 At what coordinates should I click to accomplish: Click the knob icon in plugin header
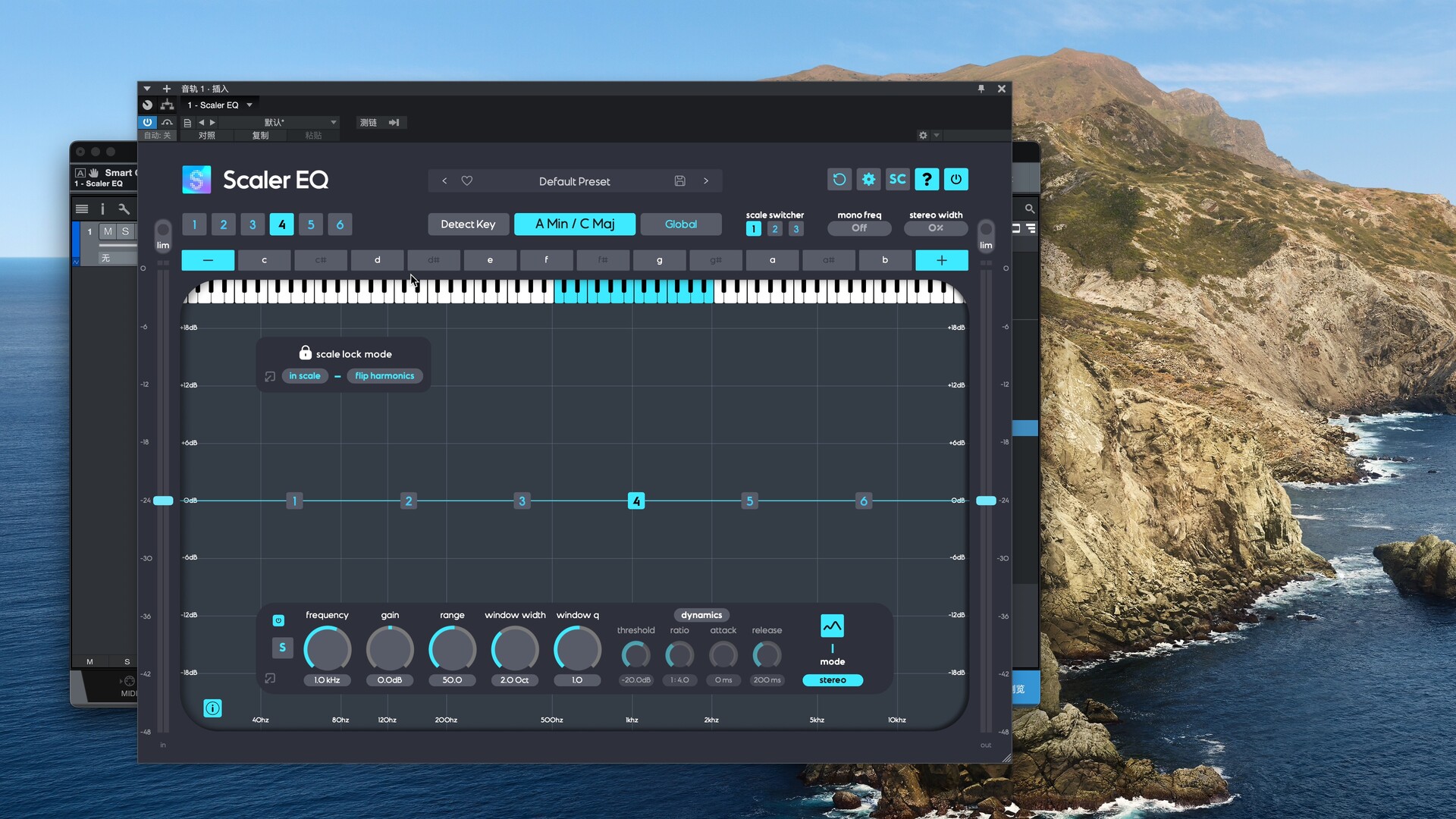click(x=148, y=105)
